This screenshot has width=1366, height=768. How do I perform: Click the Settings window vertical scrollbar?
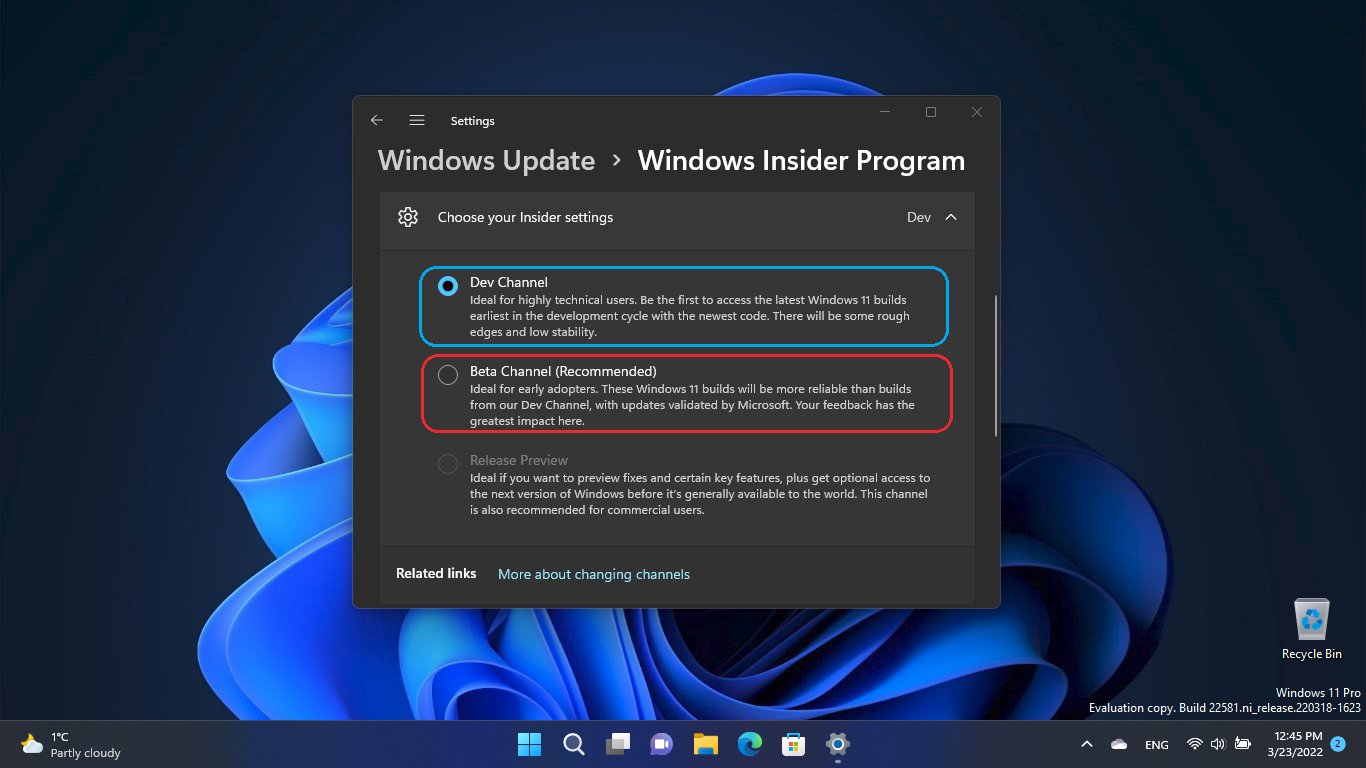tap(996, 366)
